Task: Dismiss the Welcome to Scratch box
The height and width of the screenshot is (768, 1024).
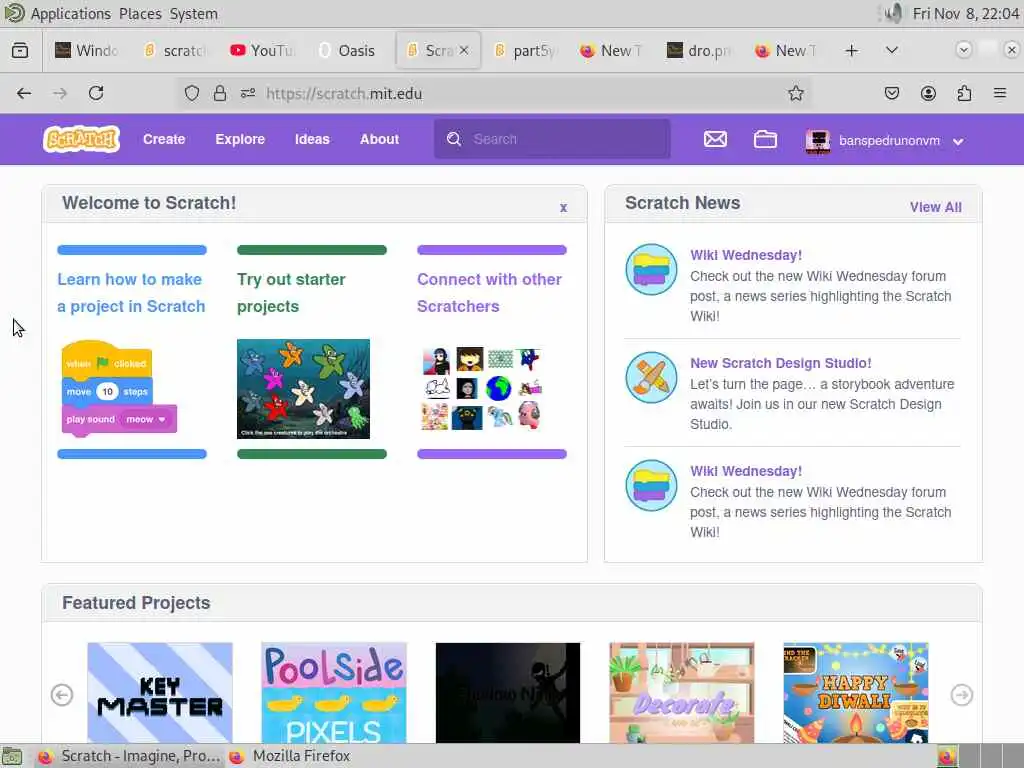Action: (x=563, y=208)
